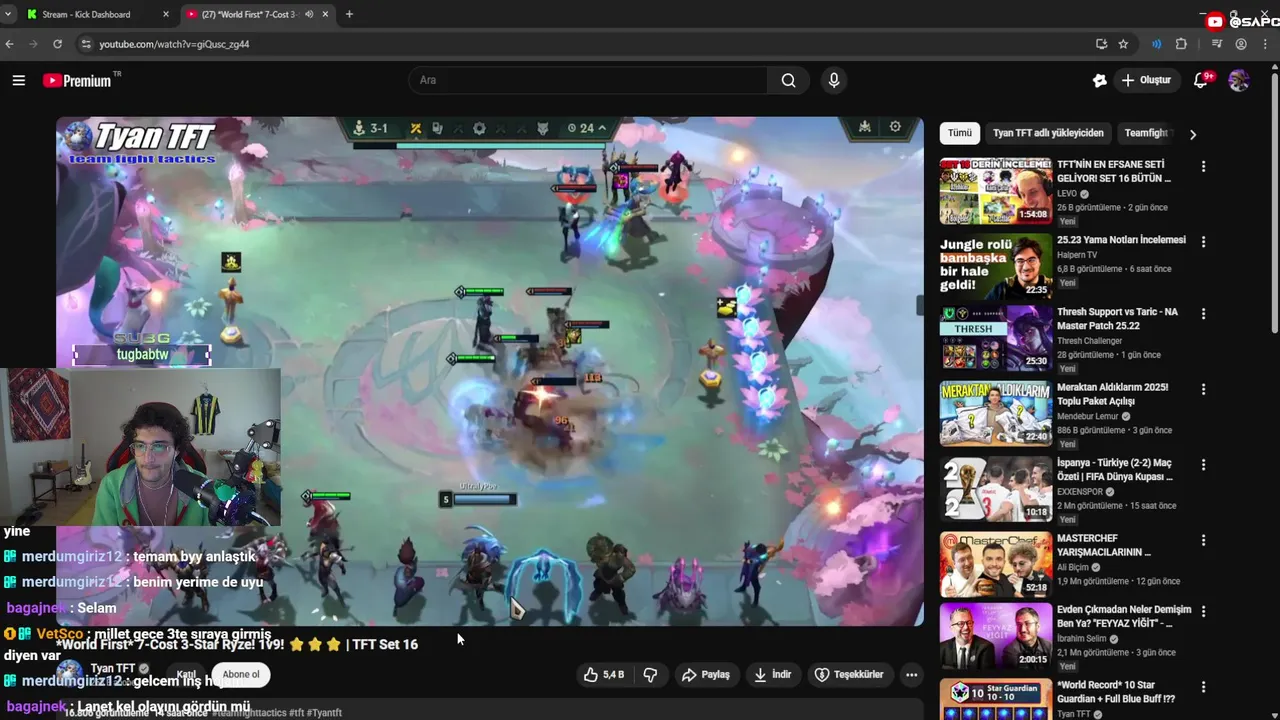
Task: Click the in-game round timer 24 indicator
Action: [586, 128]
